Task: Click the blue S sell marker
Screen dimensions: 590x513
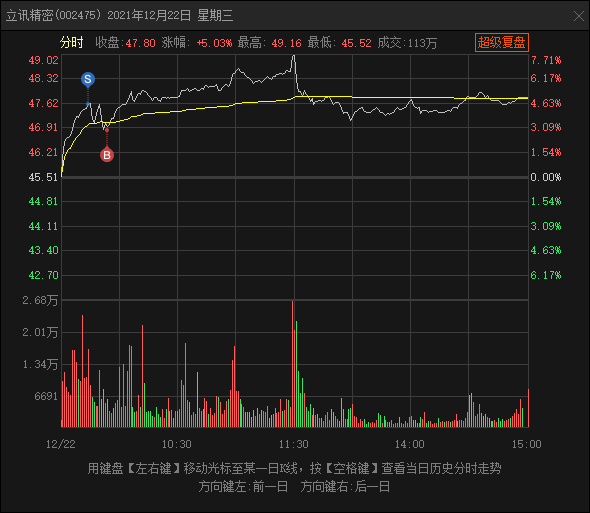Action: 88,79
